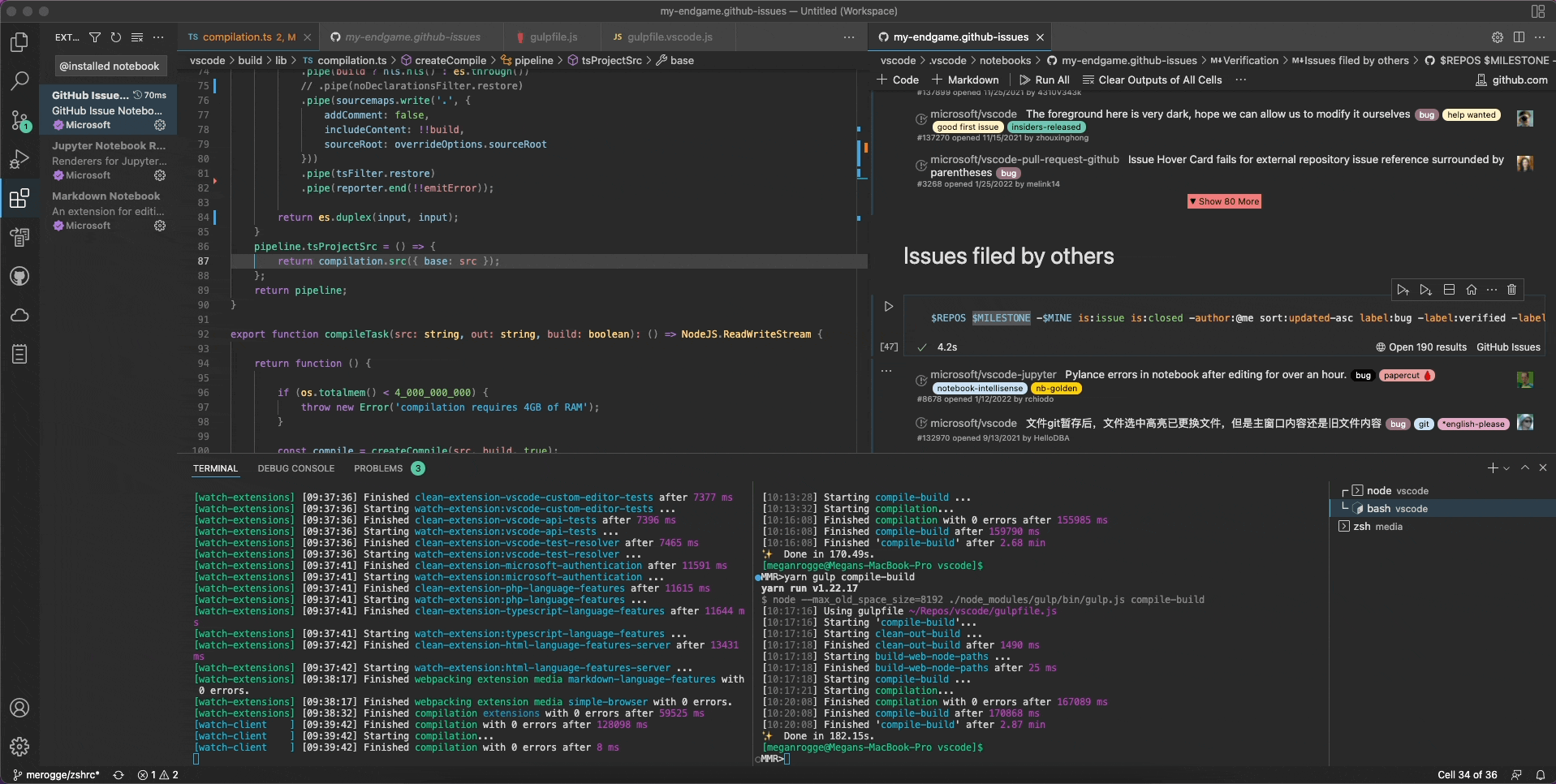The width and height of the screenshot is (1556, 784).
Task: Open notebook settings gear in editor title
Action: pyautogui.click(x=1498, y=37)
